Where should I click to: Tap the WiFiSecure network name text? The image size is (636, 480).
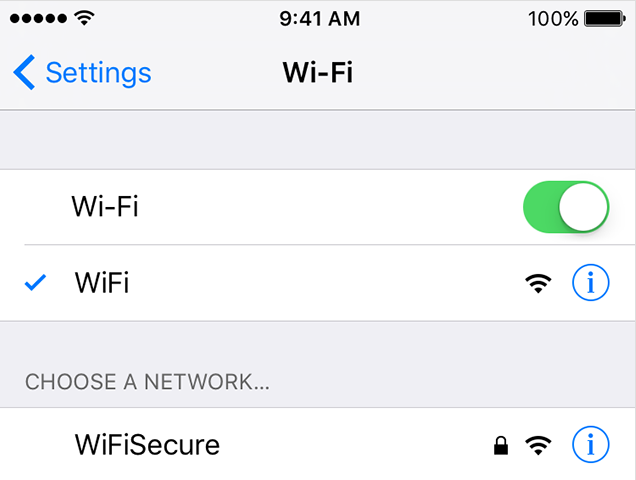point(147,445)
